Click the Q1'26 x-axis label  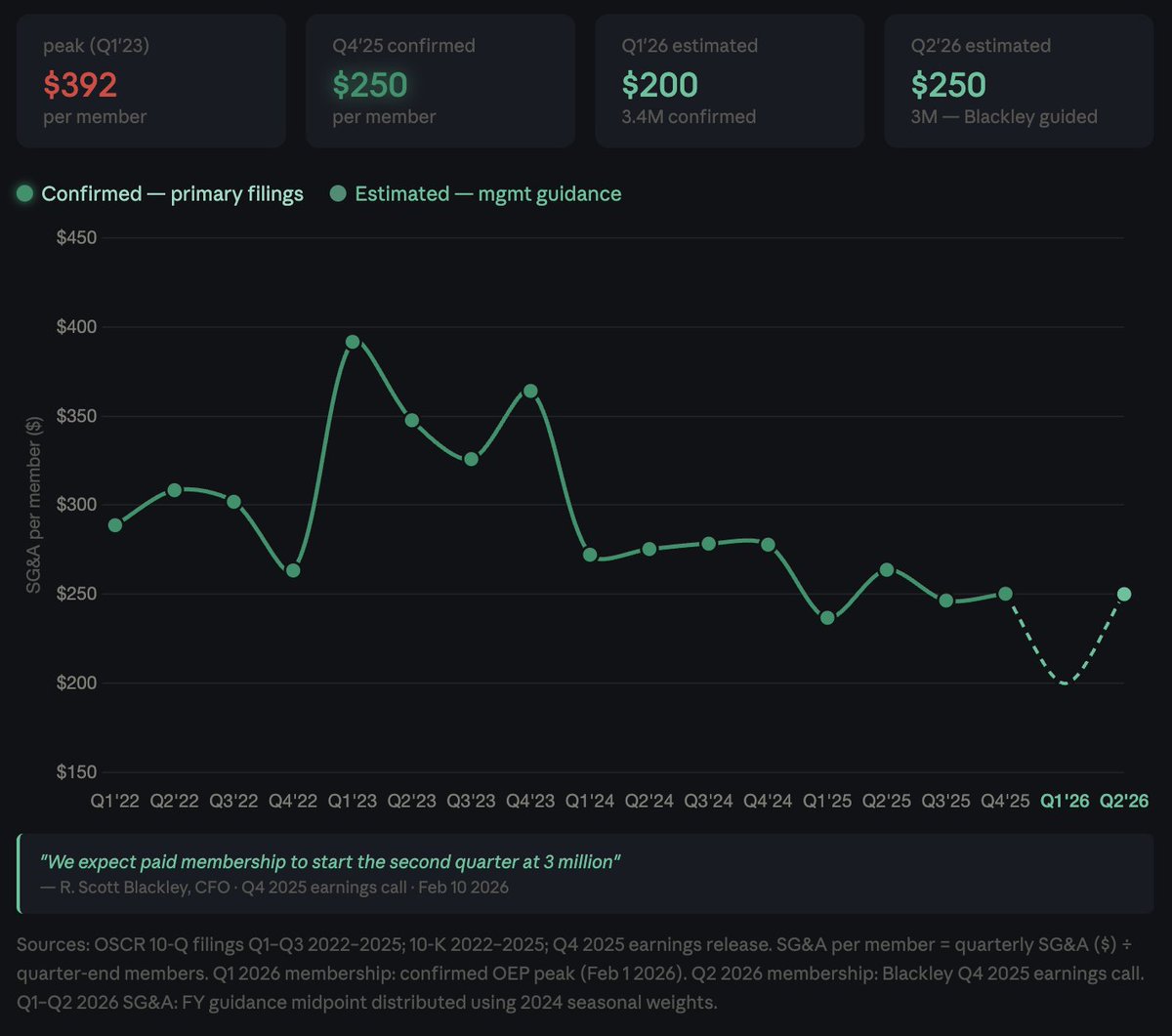click(x=1065, y=801)
